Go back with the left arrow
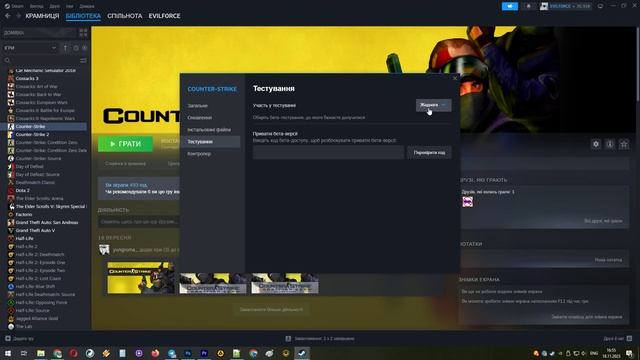Viewport: 640px width, 360px height. pyautogui.click(x=7, y=16)
